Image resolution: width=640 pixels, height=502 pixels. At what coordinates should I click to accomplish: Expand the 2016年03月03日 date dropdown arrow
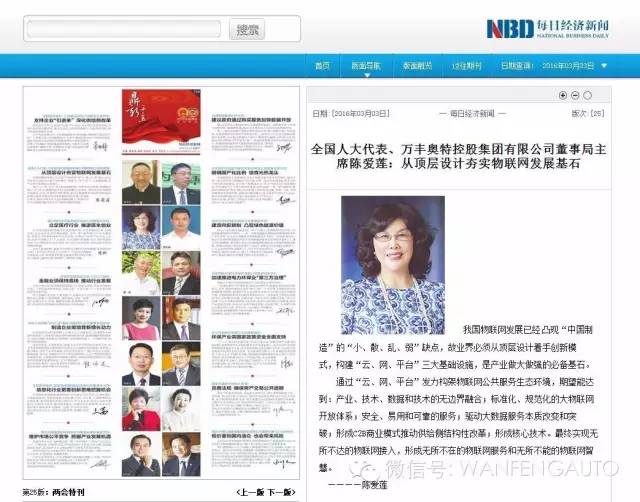tap(604, 66)
